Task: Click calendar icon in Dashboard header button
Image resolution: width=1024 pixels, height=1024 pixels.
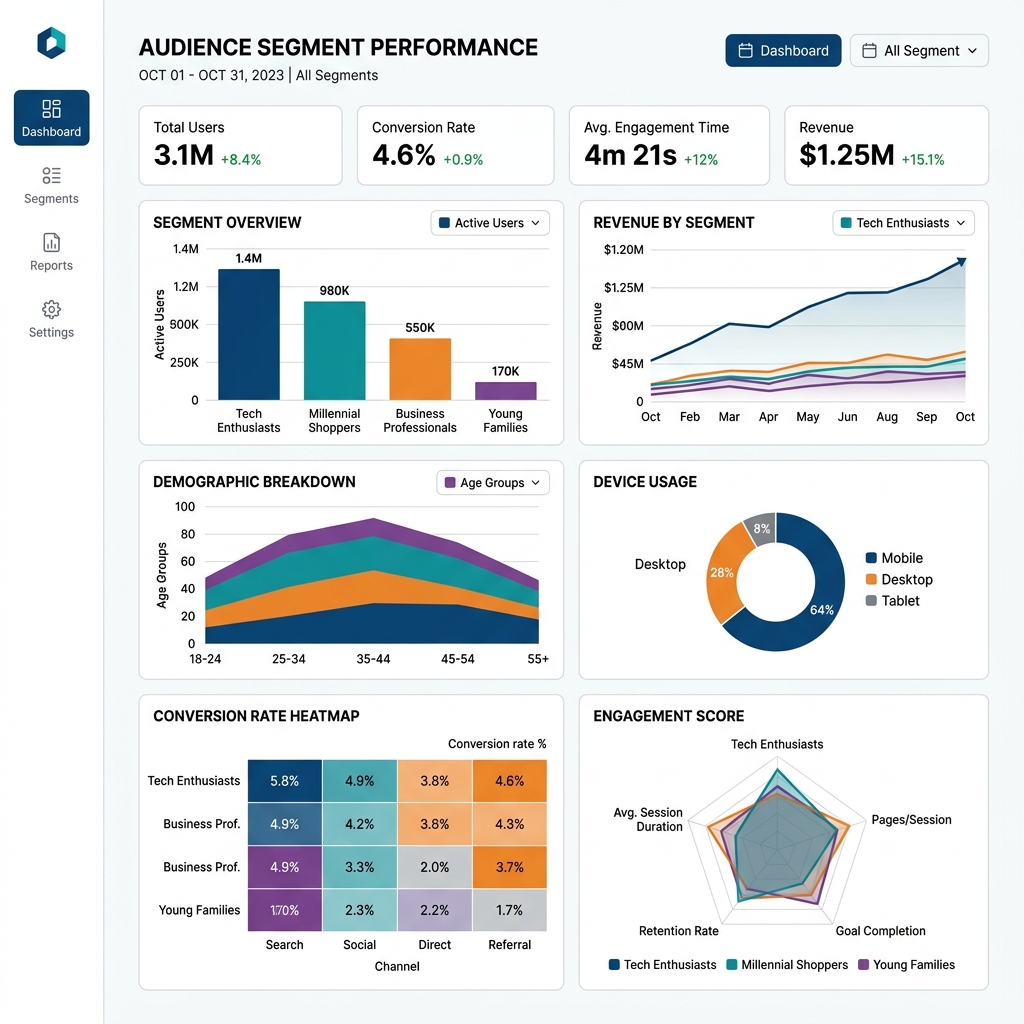Action: point(745,50)
